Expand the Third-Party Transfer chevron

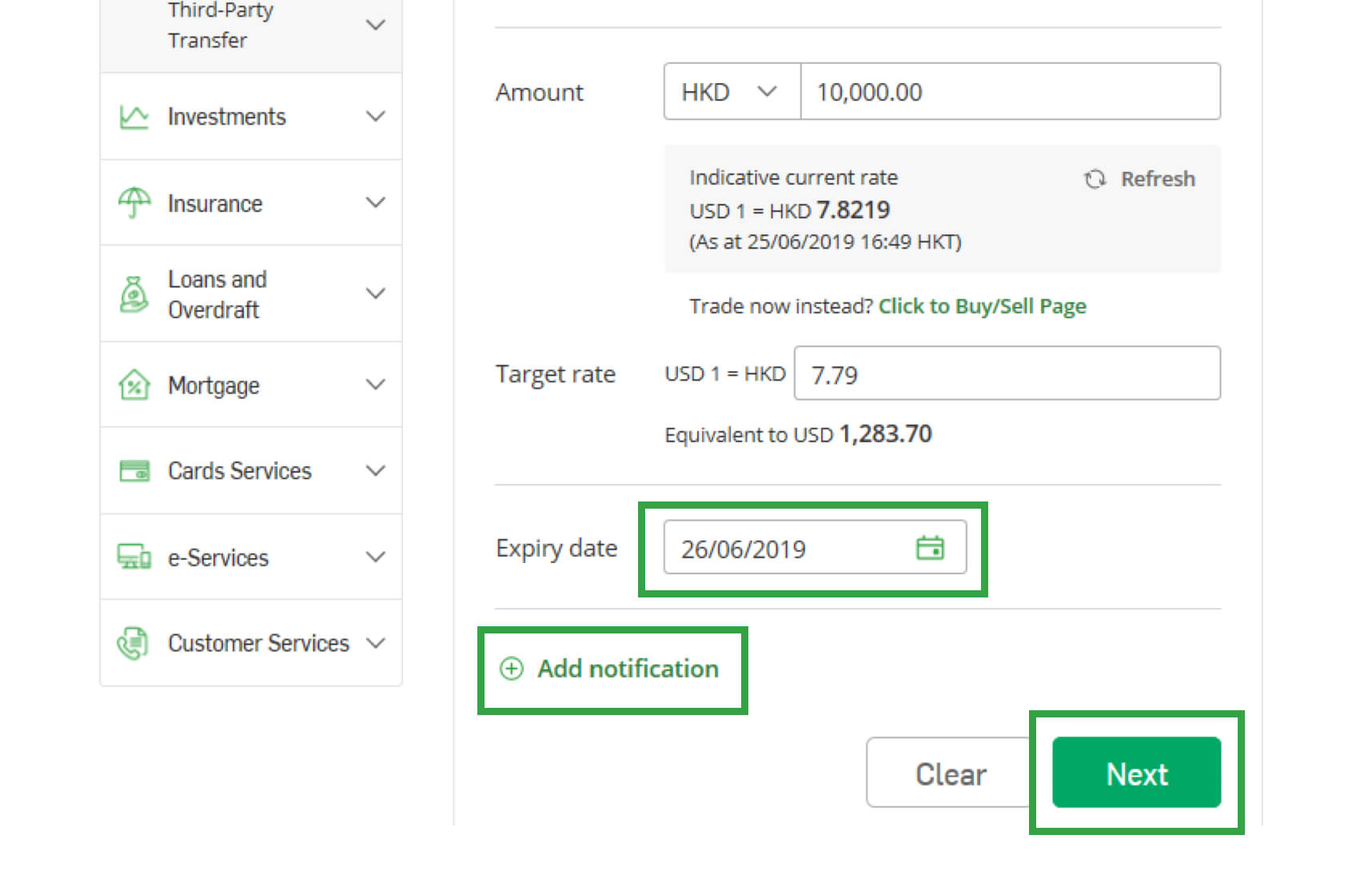375,26
